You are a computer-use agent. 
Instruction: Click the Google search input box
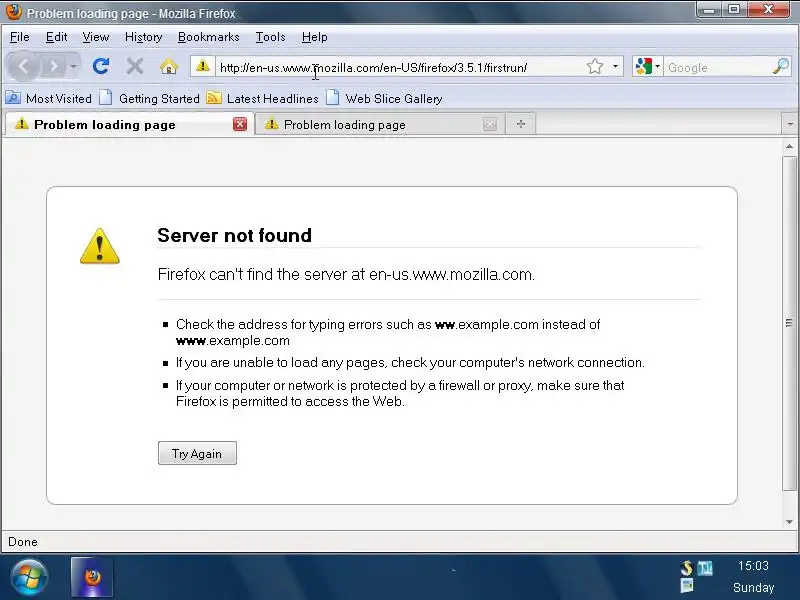point(717,67)
